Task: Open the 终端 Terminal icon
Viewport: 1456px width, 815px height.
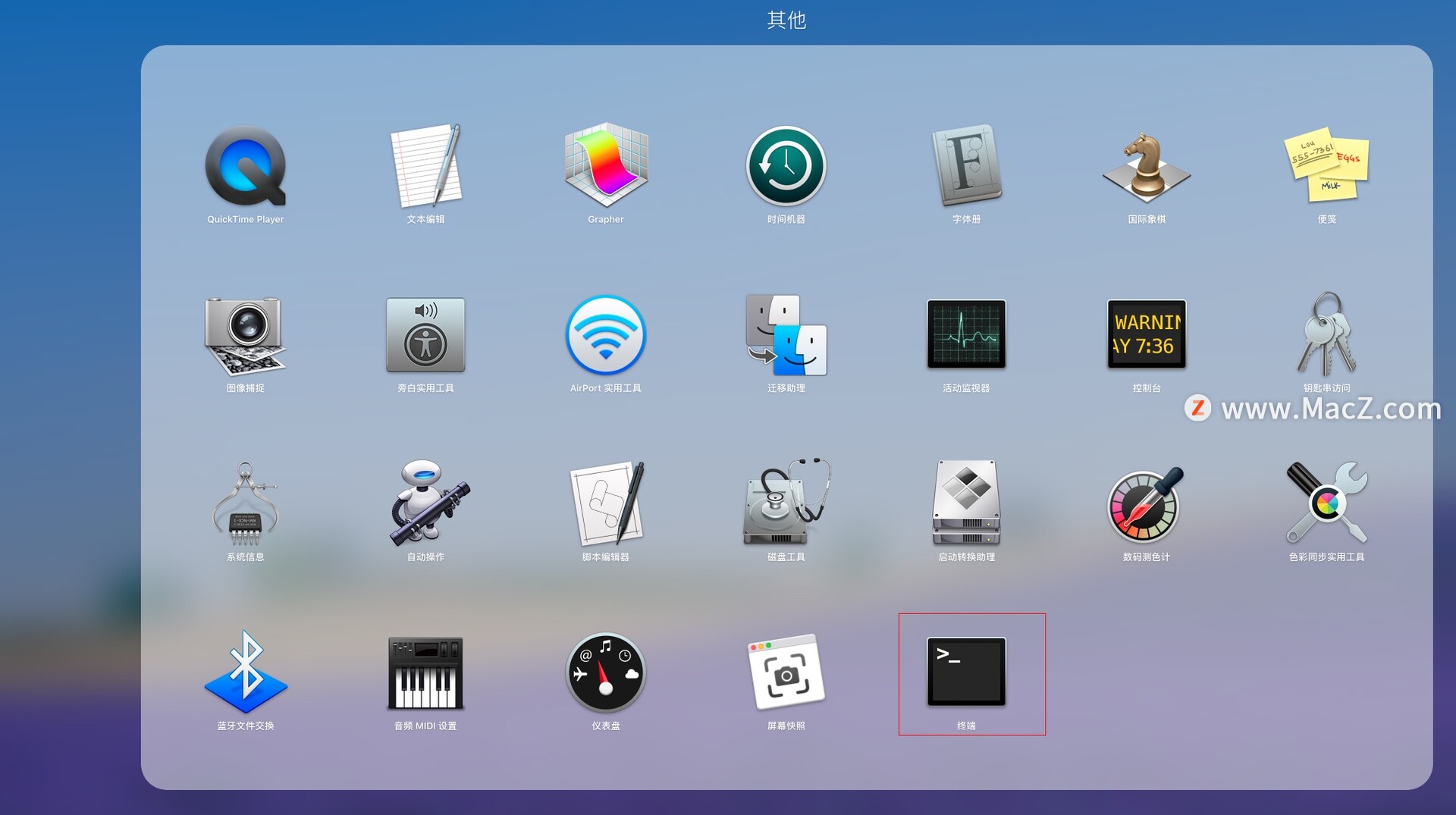Action: tap(966, 672)
